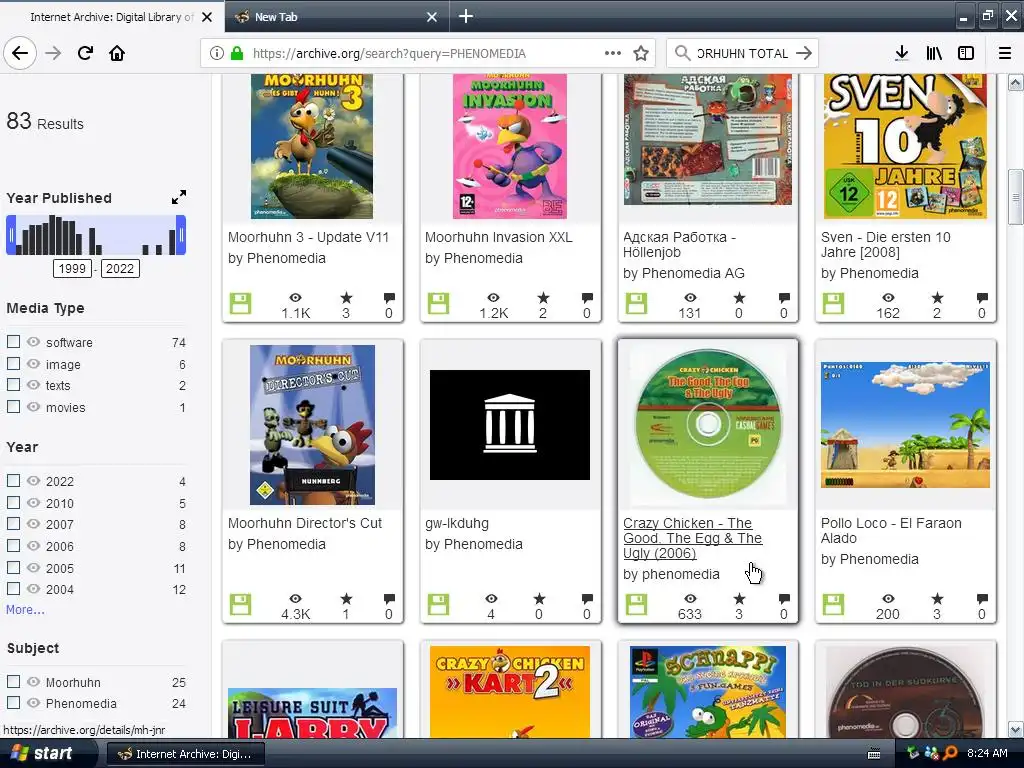Check the movies media type filter
1024x768 pixels.
(x=13, y=406)
